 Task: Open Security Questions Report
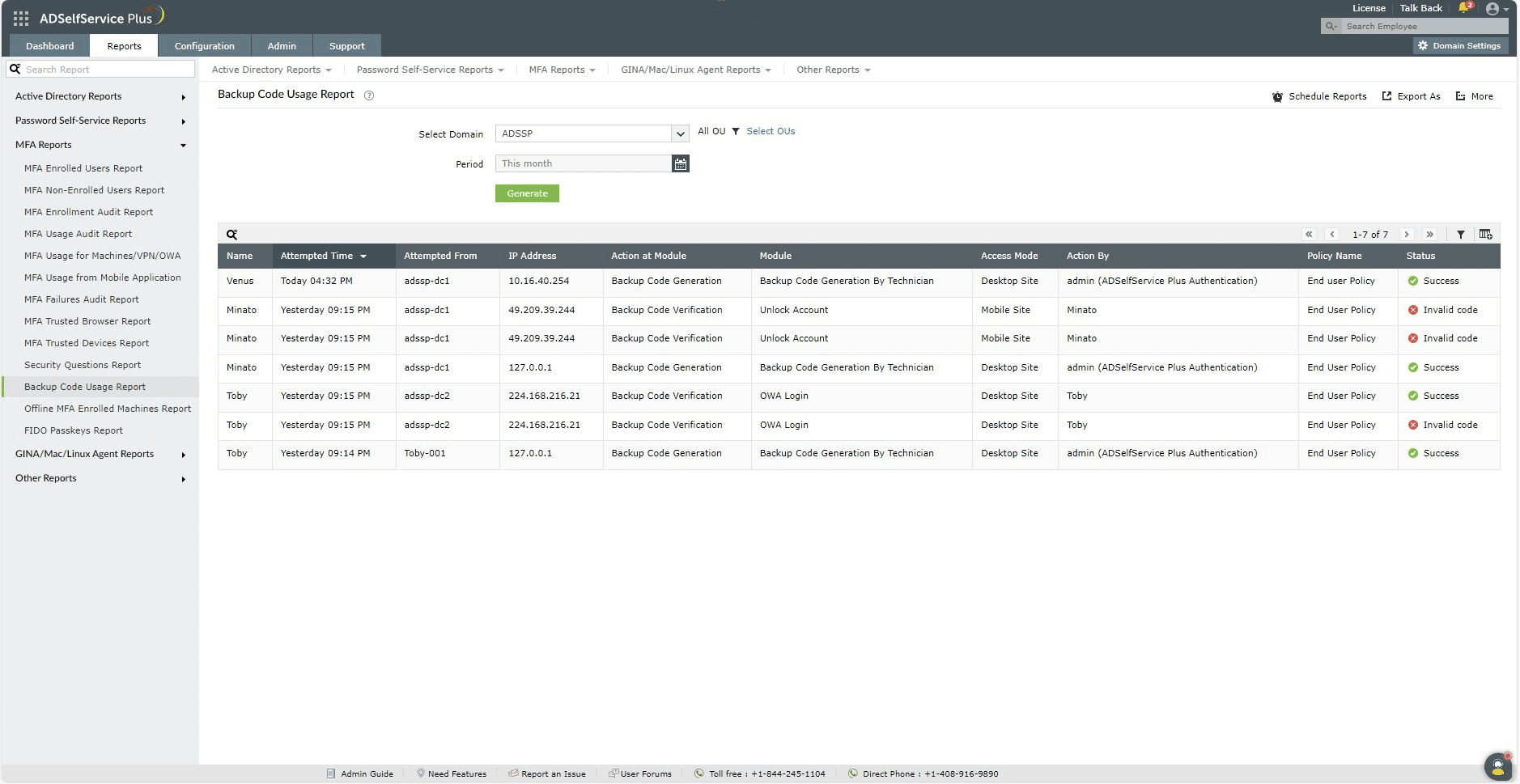(83, 365)
